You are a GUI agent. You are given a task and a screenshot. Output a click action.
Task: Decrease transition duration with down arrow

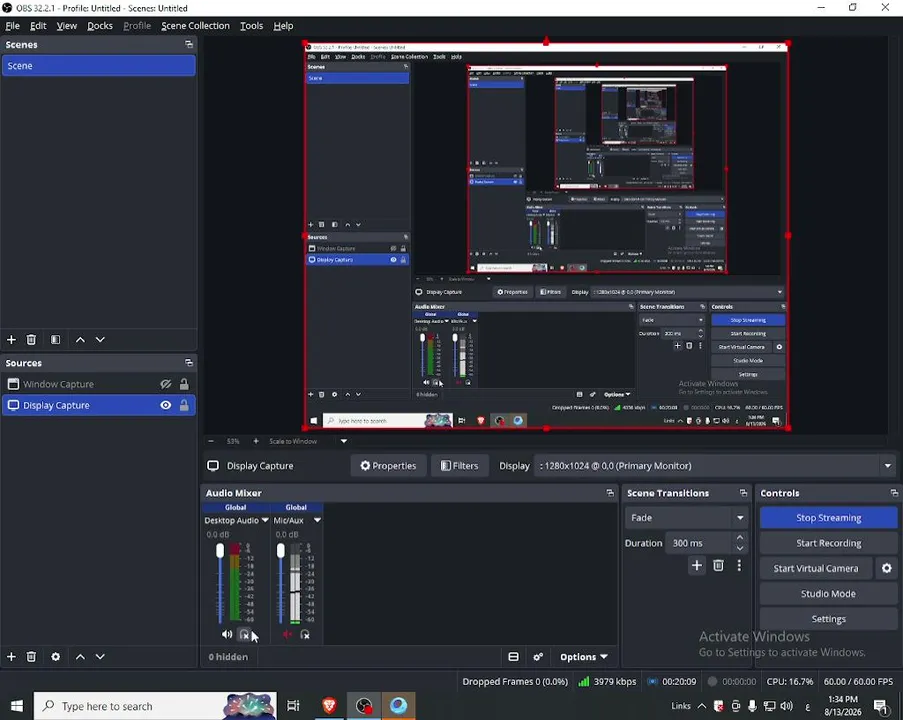click(x=740, y=548)
